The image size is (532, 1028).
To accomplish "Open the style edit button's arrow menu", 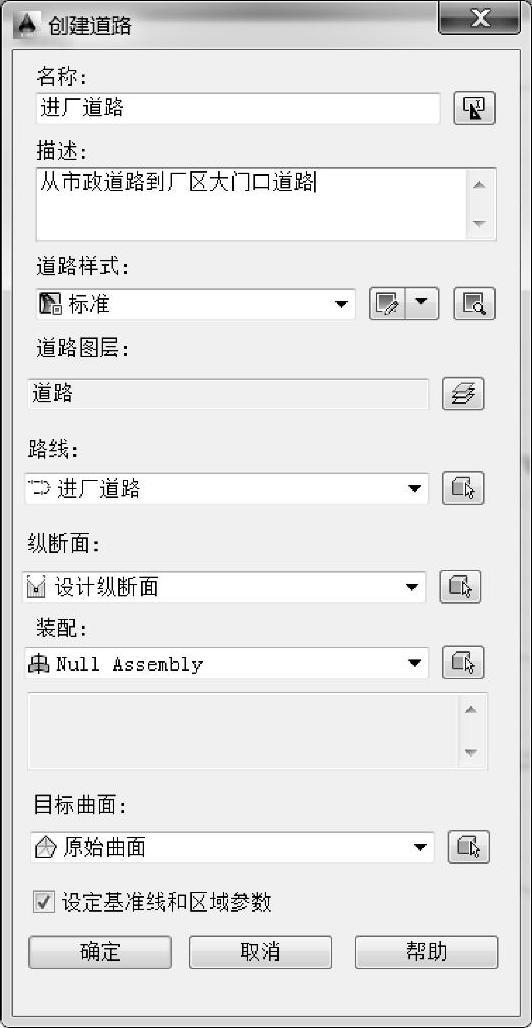I will [422, 304].
